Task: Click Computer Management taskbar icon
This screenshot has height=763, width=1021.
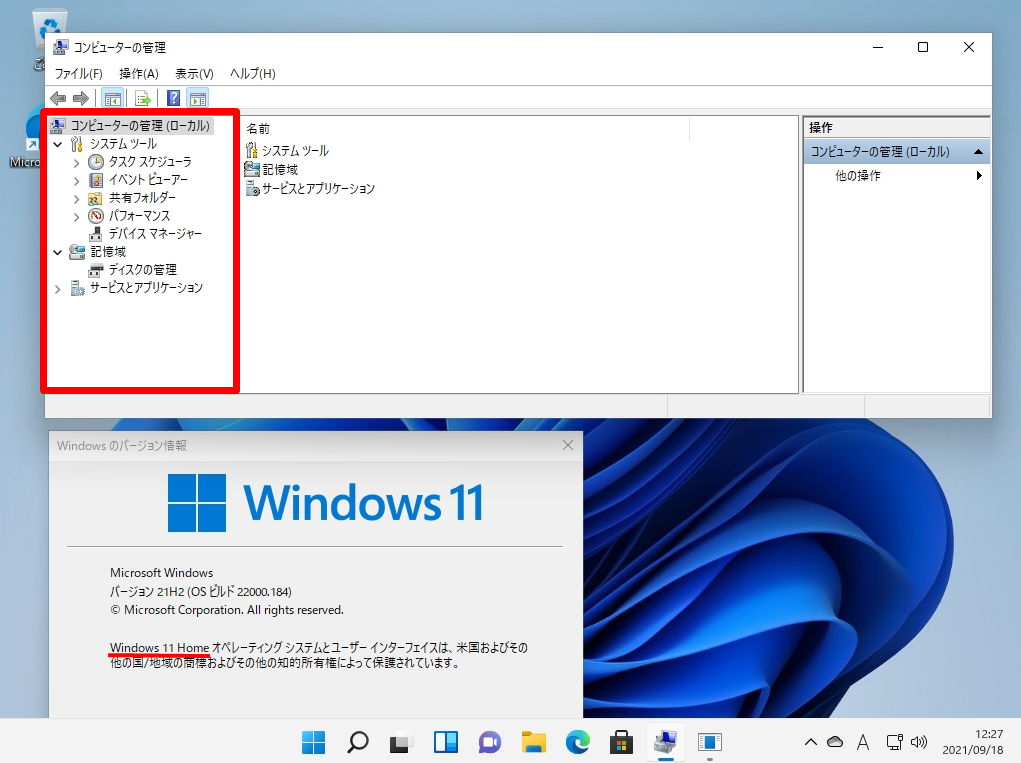Action: 665,742
